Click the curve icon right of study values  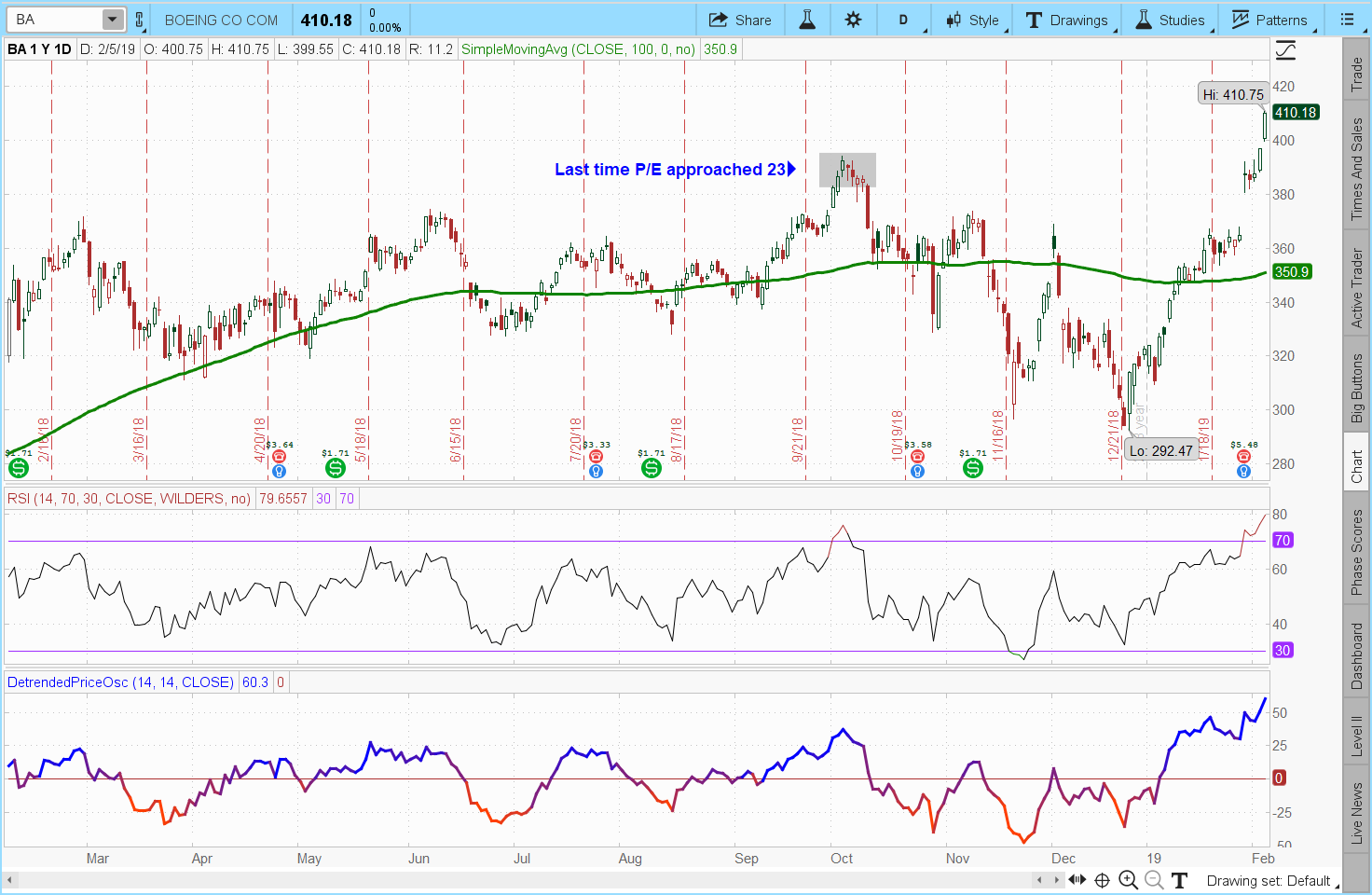[x=1286, y=50]
